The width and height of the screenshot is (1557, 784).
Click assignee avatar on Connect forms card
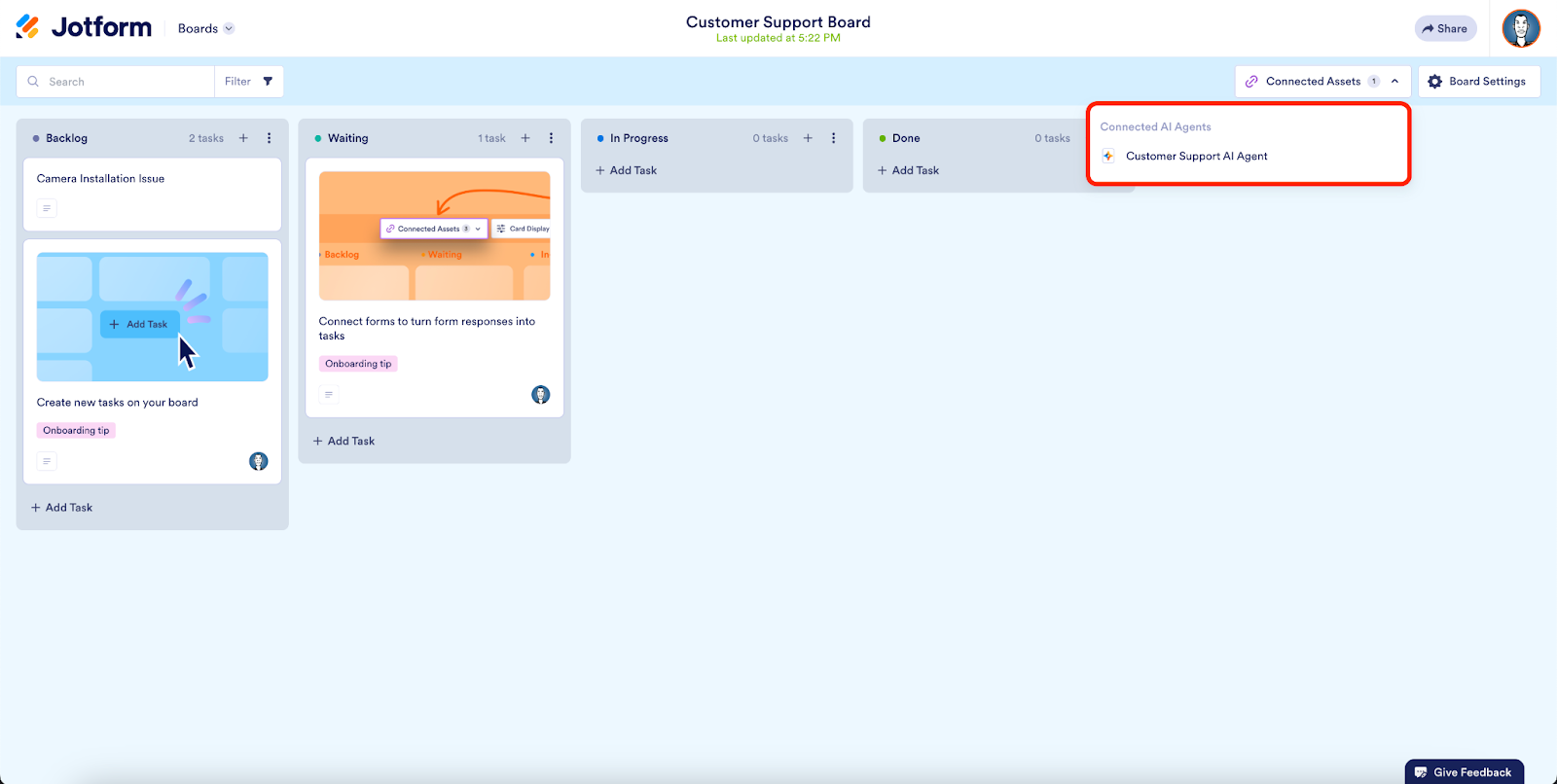[541, 395]
